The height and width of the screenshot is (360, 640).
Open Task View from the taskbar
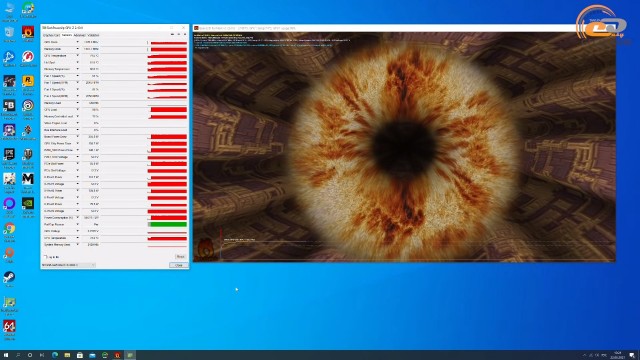pyautogui.click(x=42, y=355)
